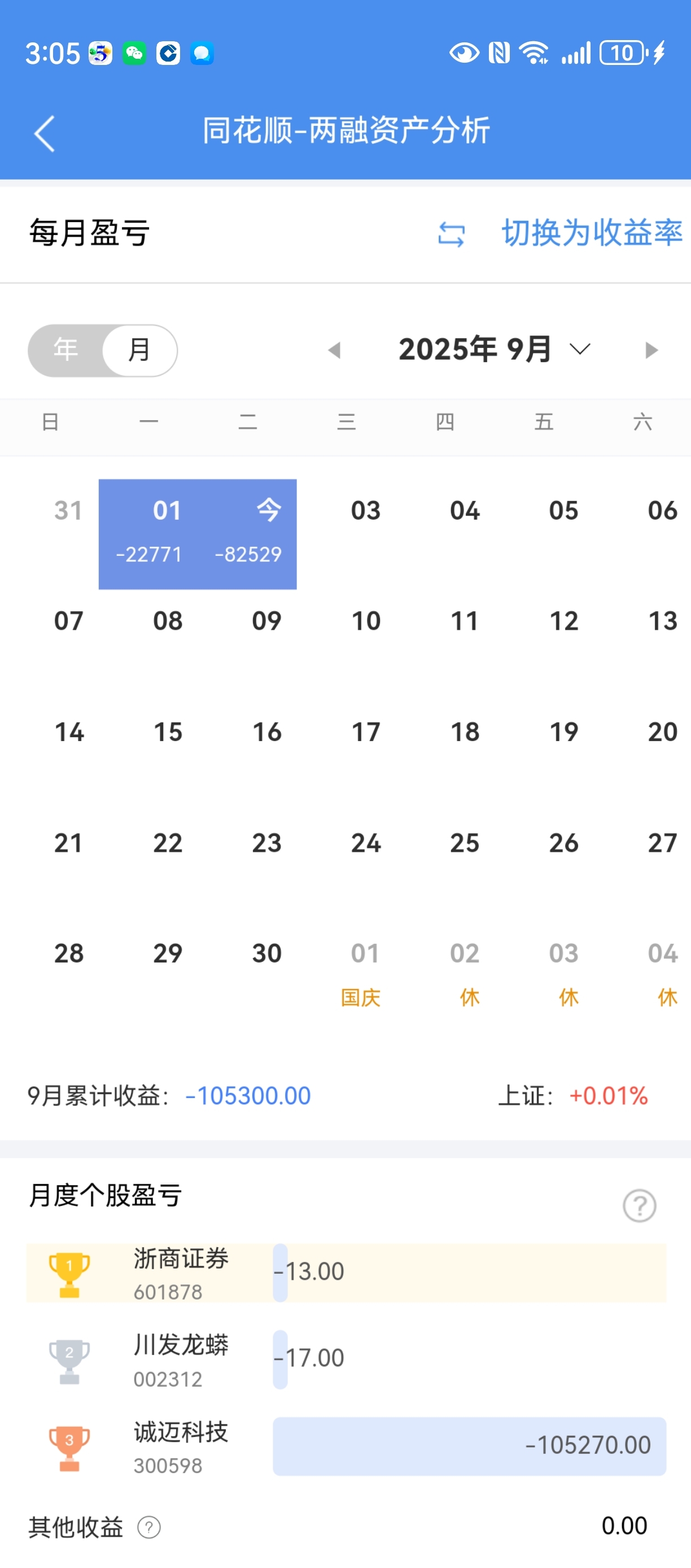
Task: Select September 03 in calendar
Action: [366, 510]
